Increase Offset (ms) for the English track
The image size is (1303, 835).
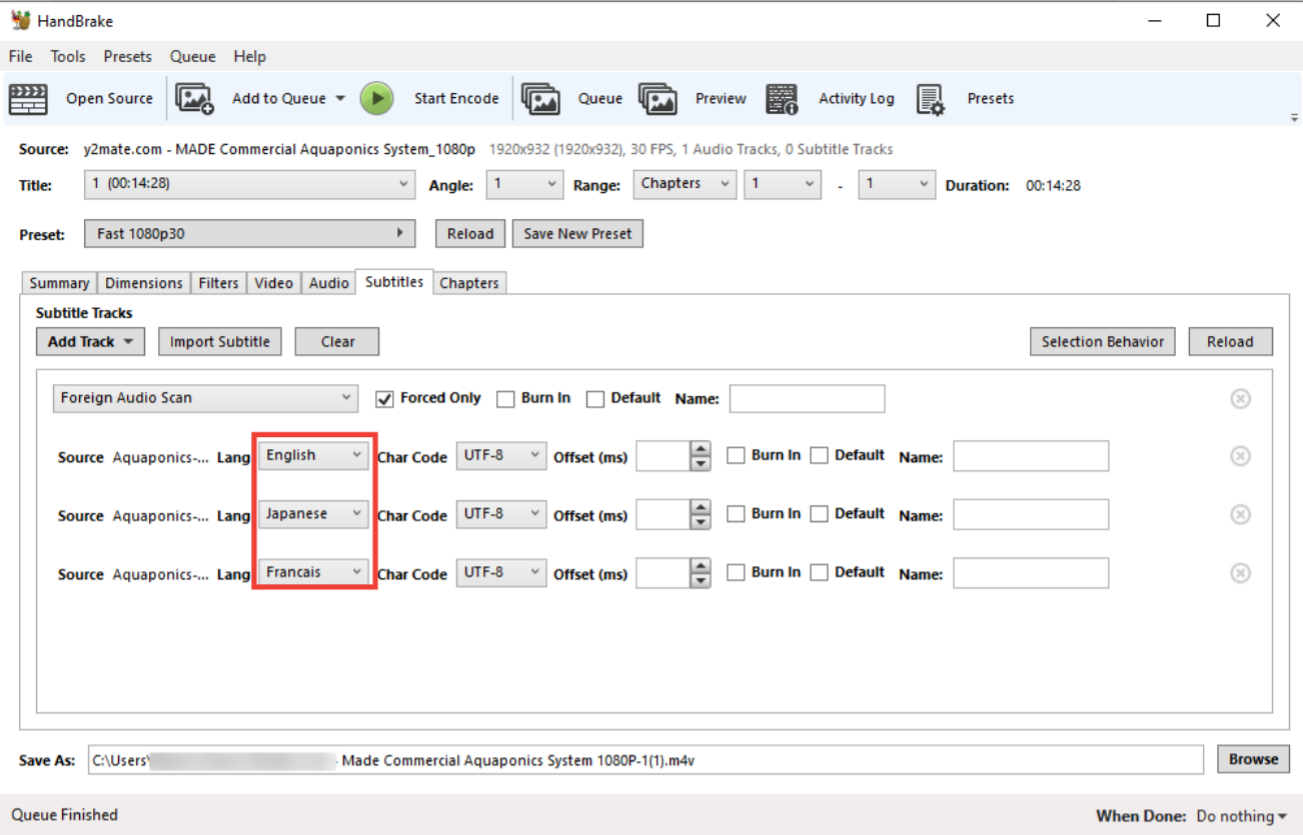[701, 449]
